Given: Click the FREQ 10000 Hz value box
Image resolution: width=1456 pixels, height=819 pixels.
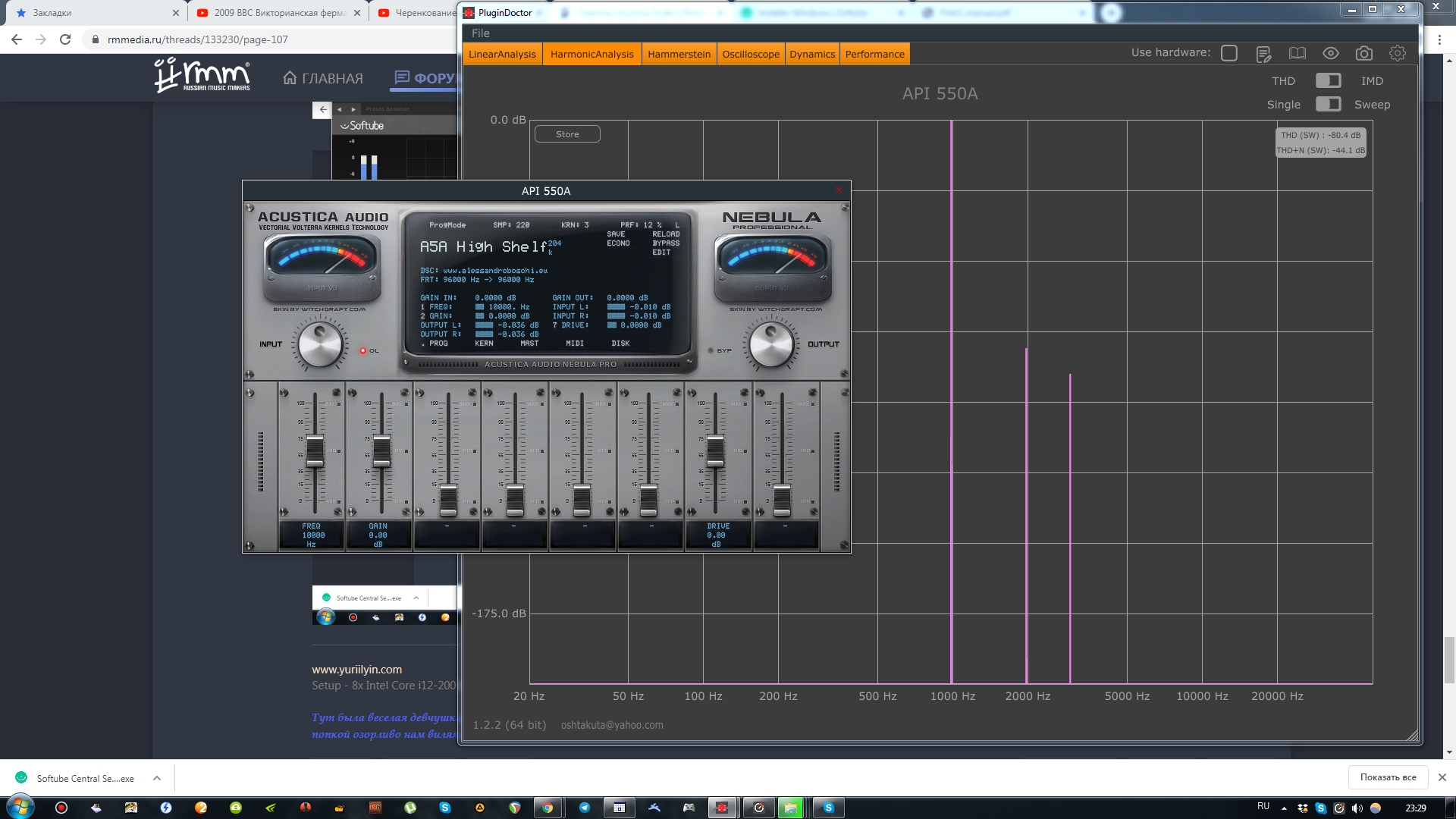Looking at the screenshot, I should (312, 535).
